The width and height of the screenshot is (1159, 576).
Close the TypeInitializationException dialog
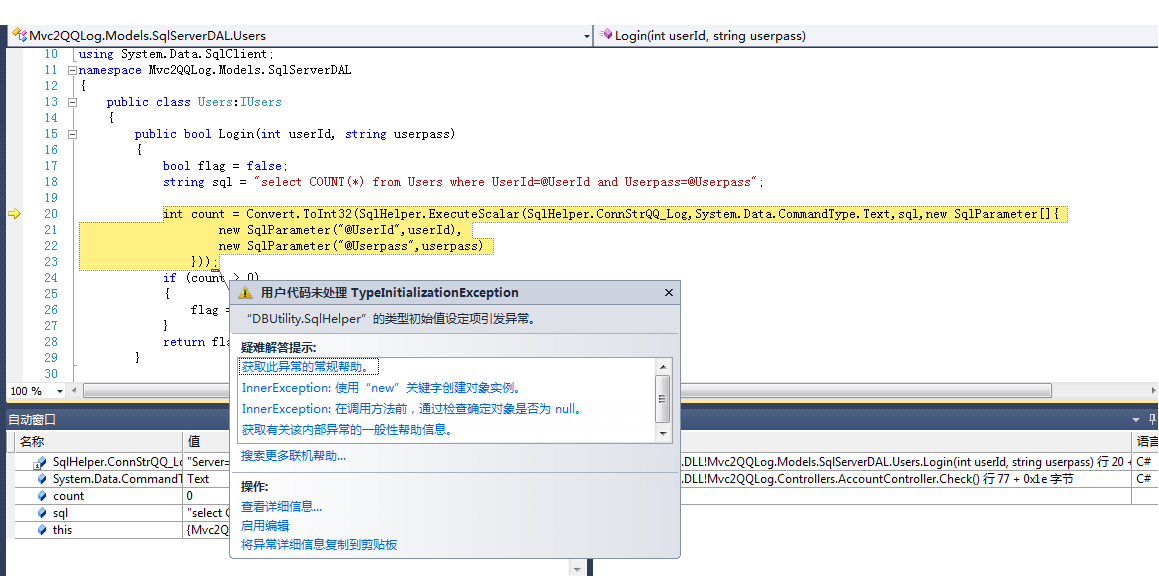(669, 293)
